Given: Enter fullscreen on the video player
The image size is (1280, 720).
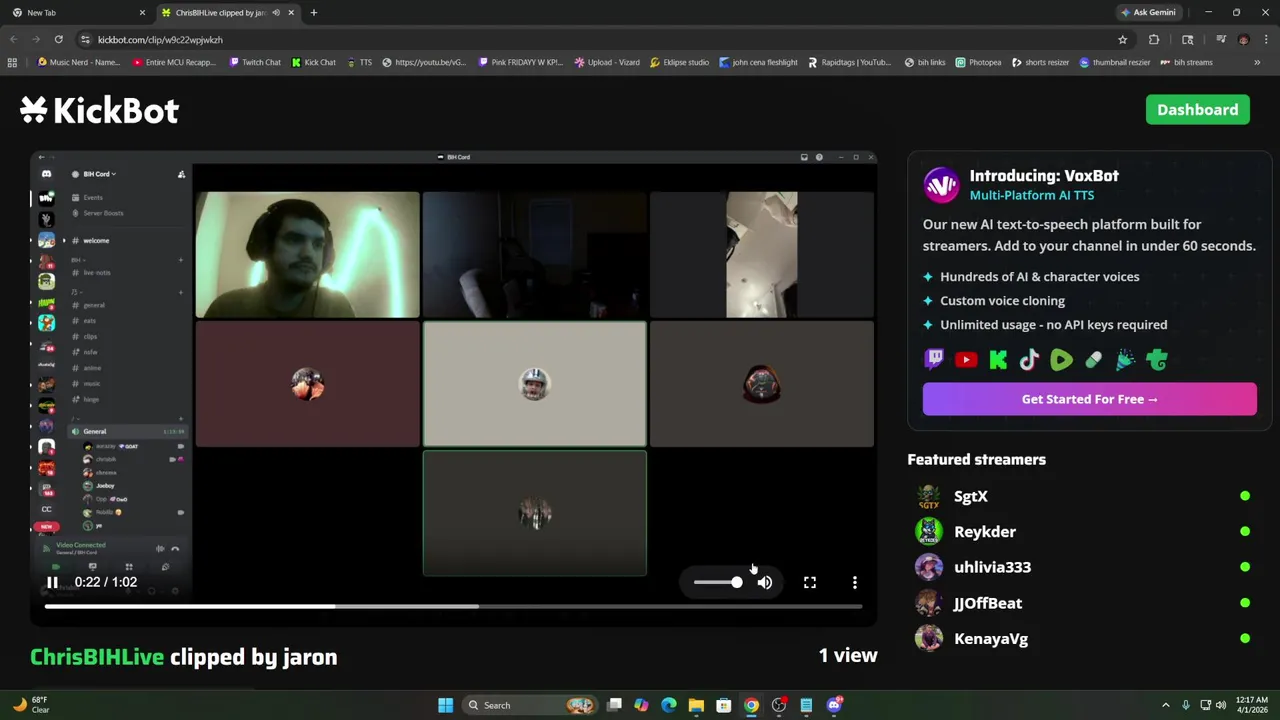Looking at the screenshot, I should coord(810,582).
